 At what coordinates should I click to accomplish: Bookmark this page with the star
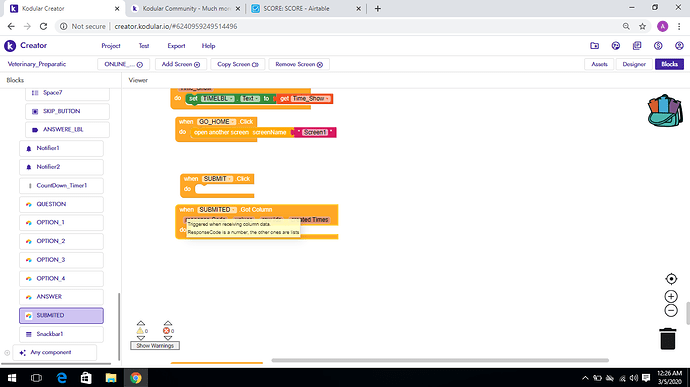(642, 26)
